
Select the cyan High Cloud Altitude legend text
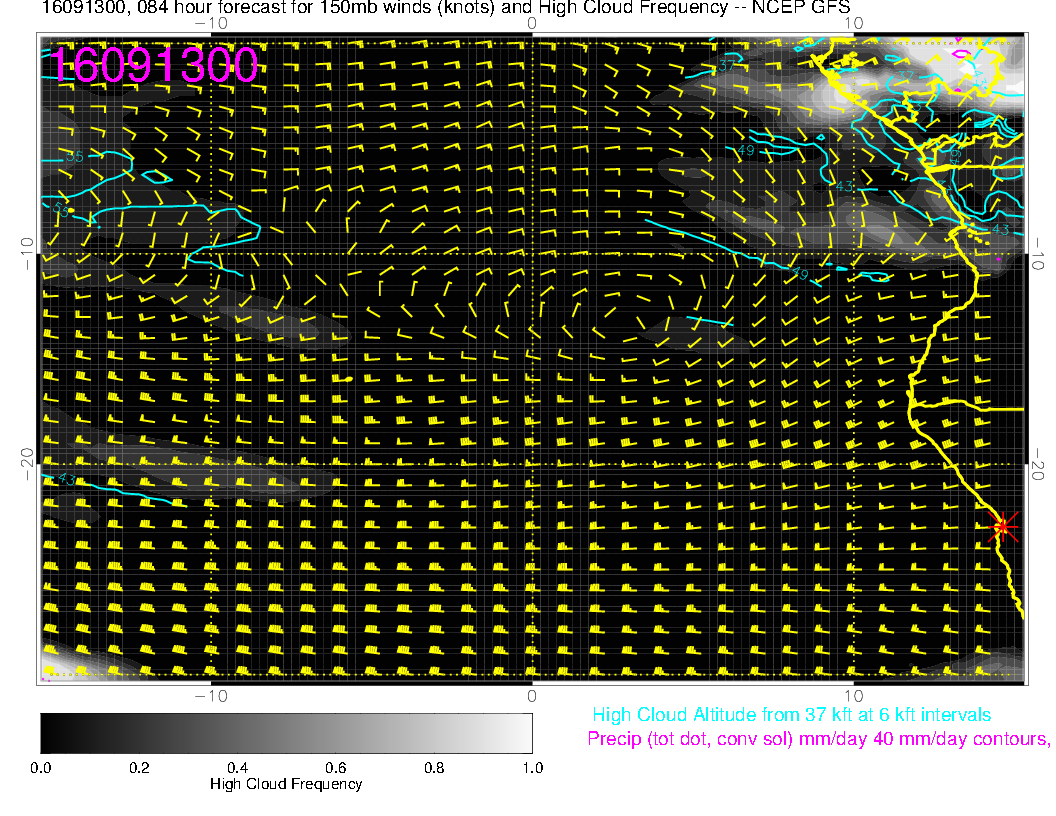791,715
